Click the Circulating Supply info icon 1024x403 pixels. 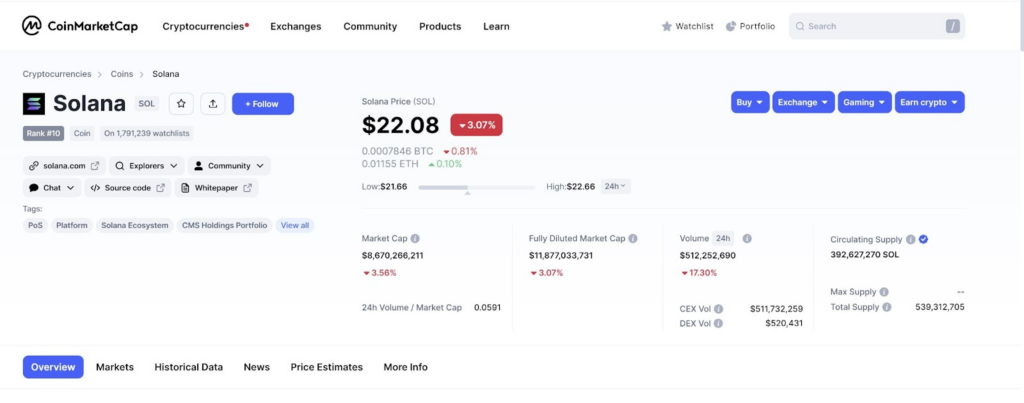pyautogui.click(x=910, y=240)
